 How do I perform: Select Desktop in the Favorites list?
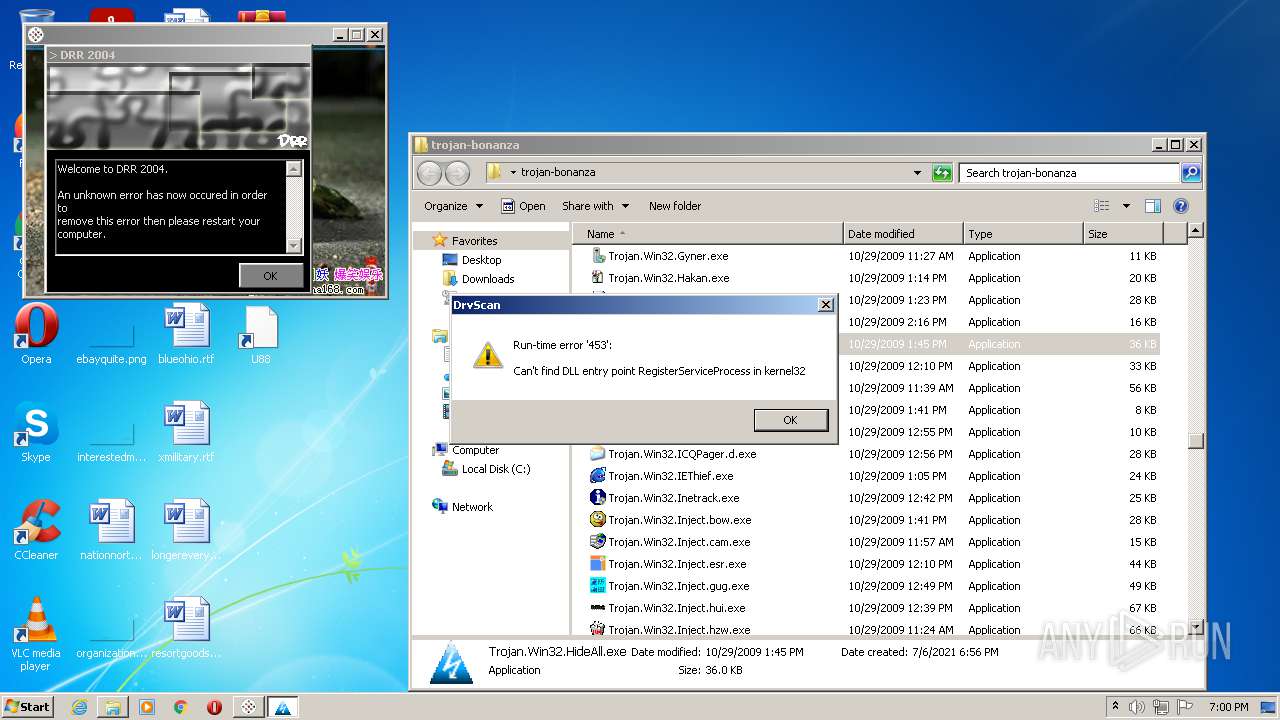click(472, 260)
